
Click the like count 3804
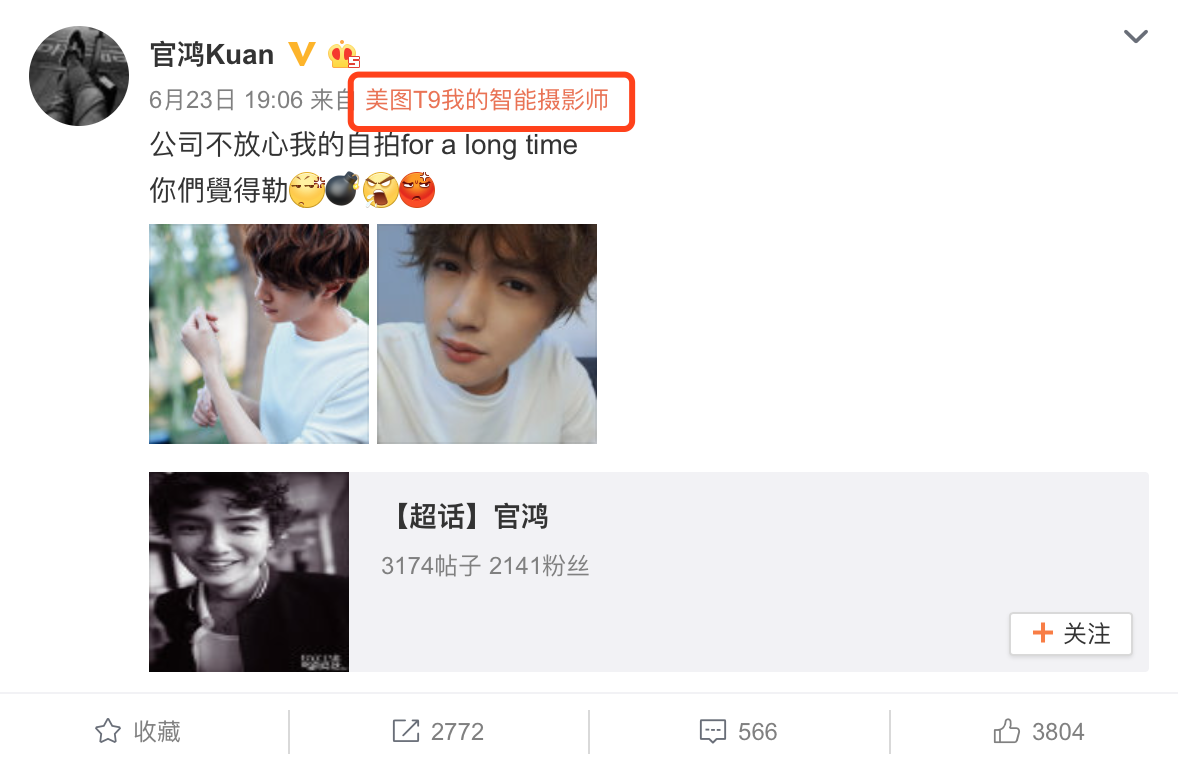point(1058,731)
